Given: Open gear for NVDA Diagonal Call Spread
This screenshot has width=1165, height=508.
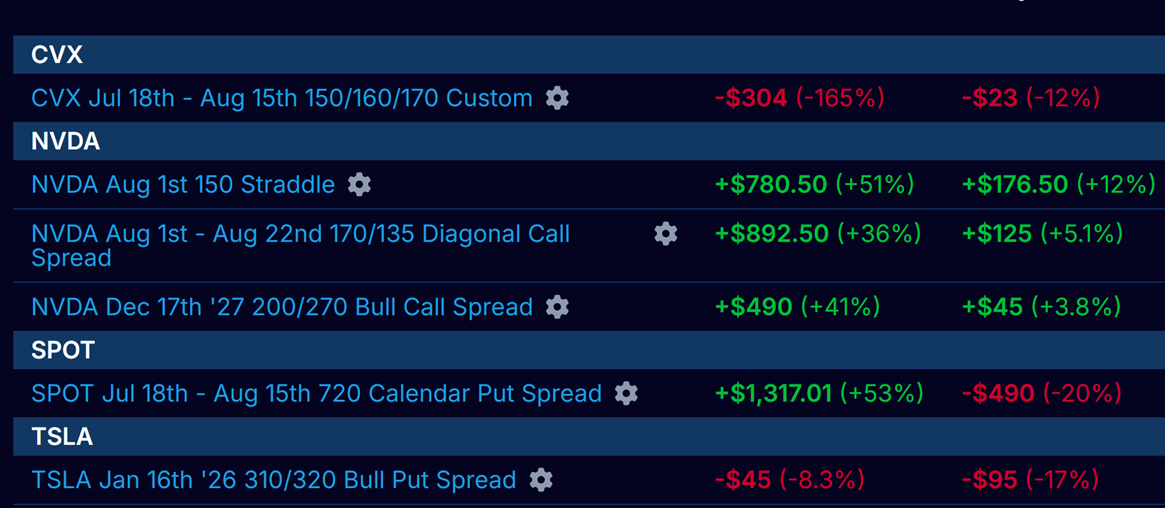Looking at the screenshot, I should (x=666, y=234).
